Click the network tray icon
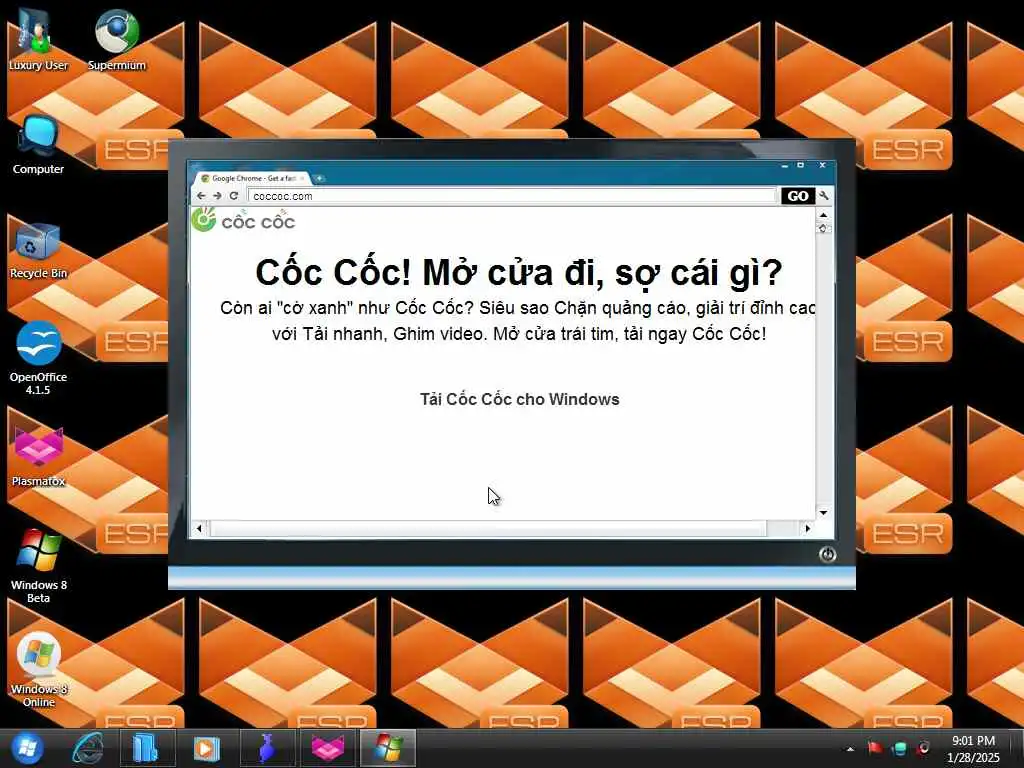Screen dimensions: 1024x768 point(899,748)
